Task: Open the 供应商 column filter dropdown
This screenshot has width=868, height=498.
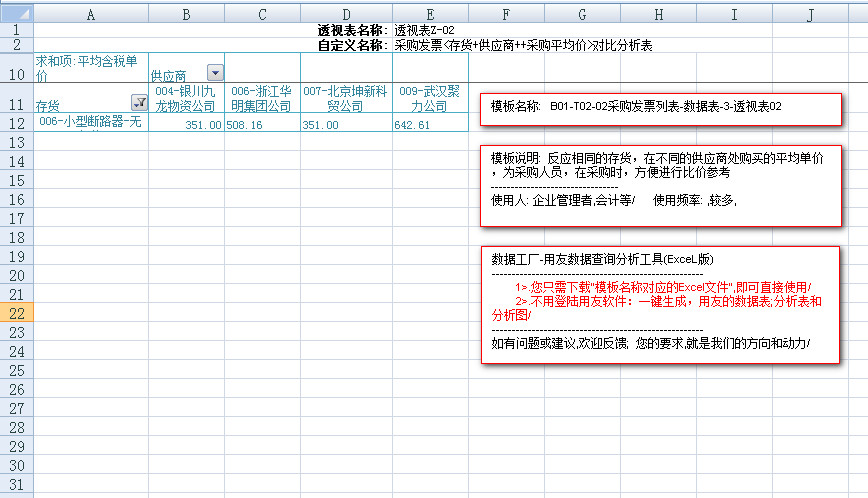Action: (215, 73)
